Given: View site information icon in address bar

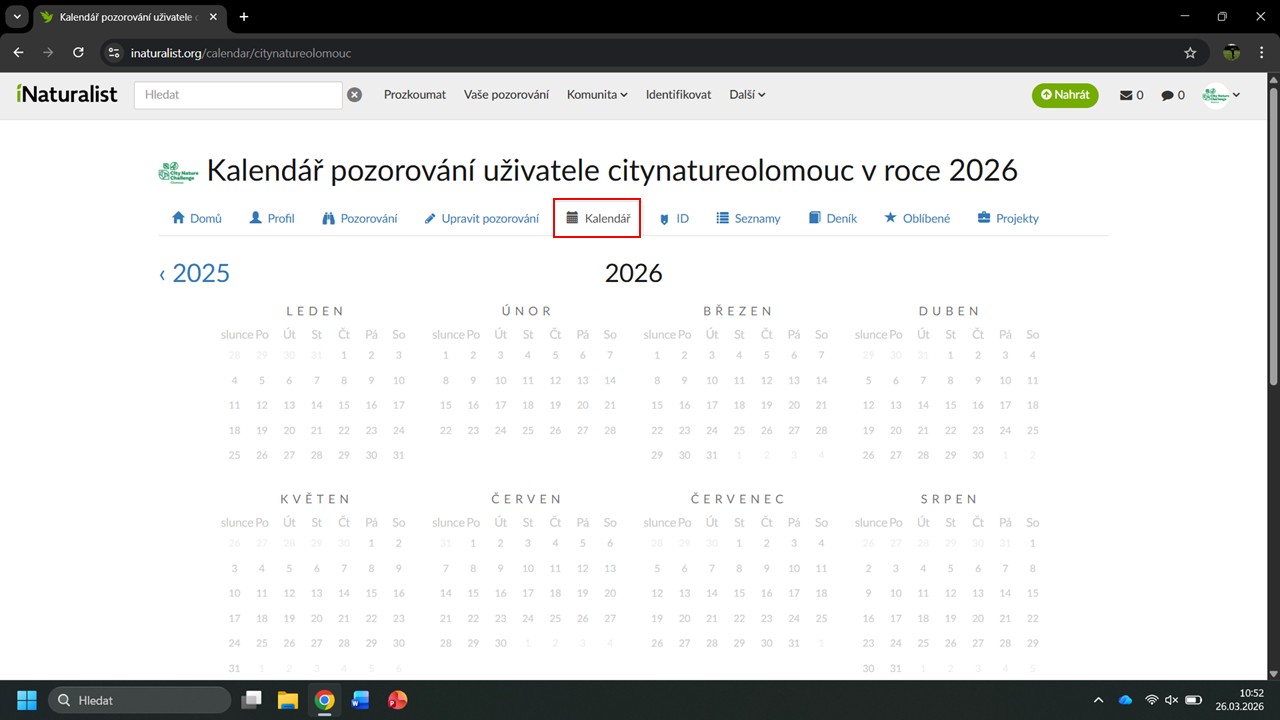Looking at the screenshot, I should (x=114, y=53).
